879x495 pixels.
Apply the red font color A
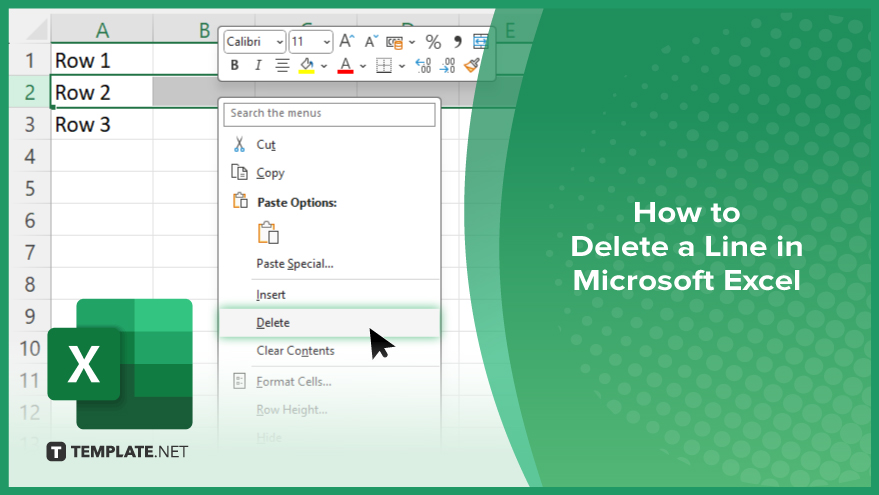[345, 66]
